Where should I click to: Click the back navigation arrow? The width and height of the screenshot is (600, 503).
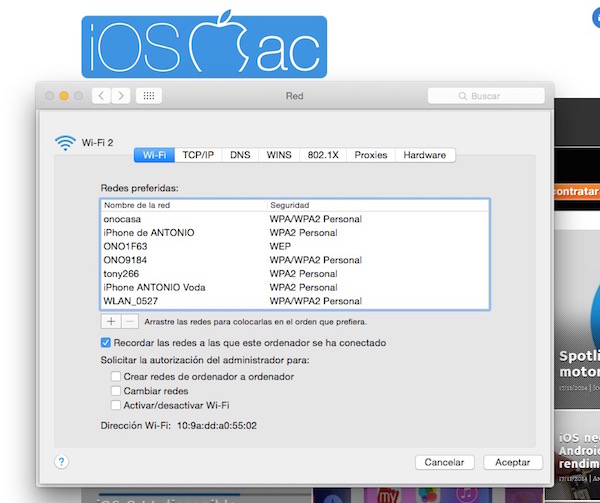pyautogui.click(x=101, y=96)
